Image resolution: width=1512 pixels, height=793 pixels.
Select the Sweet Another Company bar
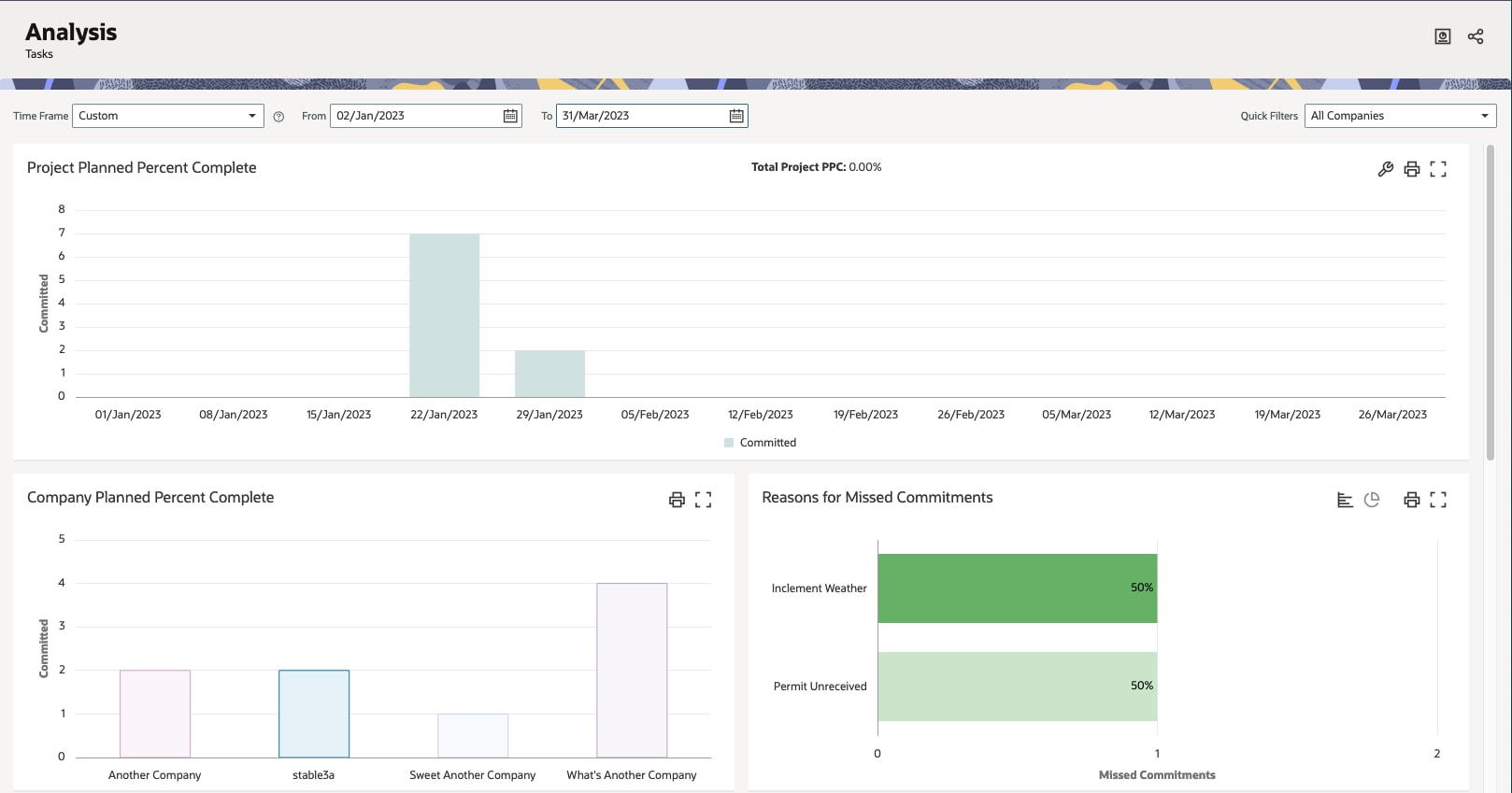coord(473,736)
